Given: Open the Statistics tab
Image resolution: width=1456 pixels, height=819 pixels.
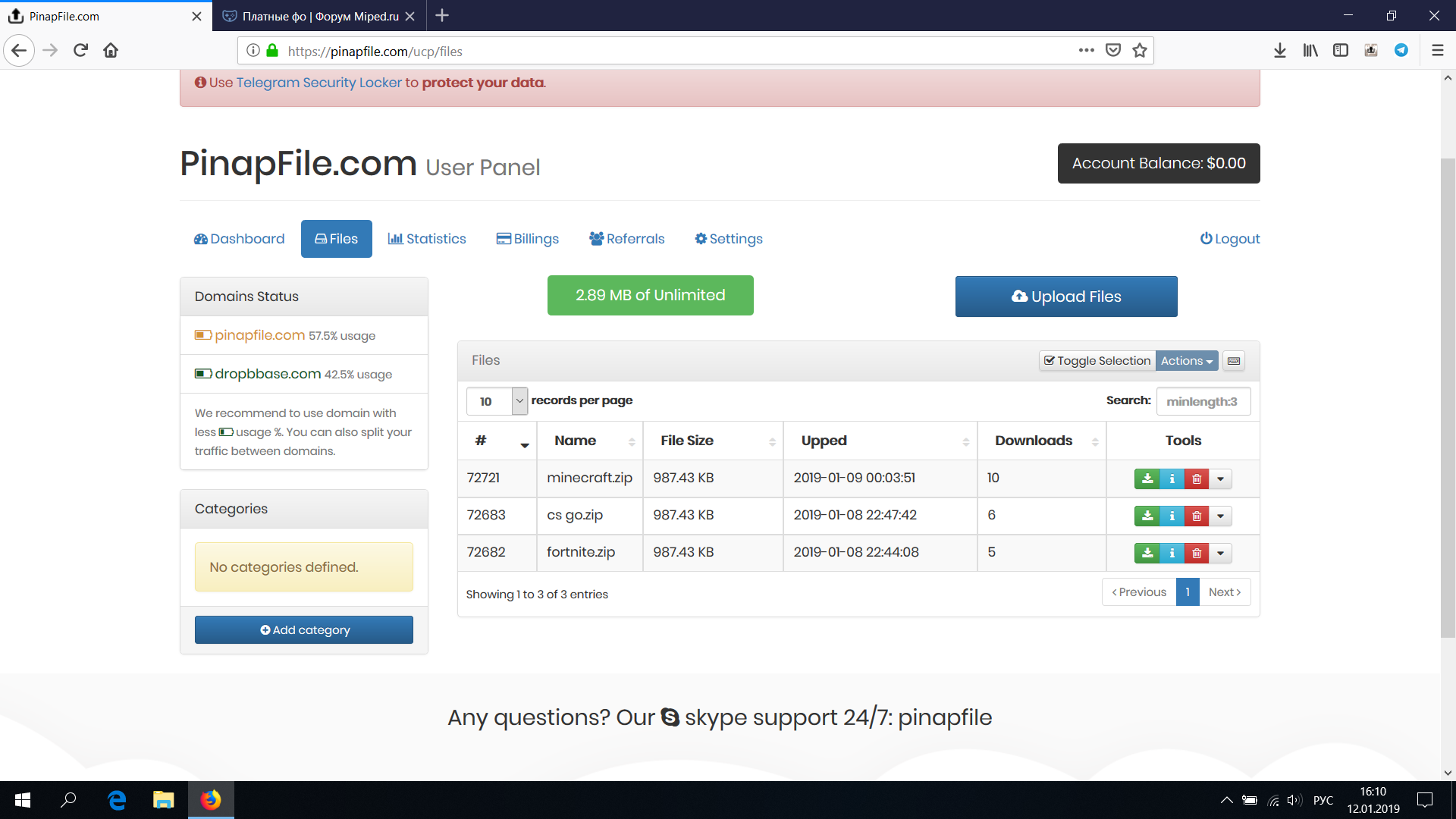Looking at the screenshot, I should pos(427,239).
